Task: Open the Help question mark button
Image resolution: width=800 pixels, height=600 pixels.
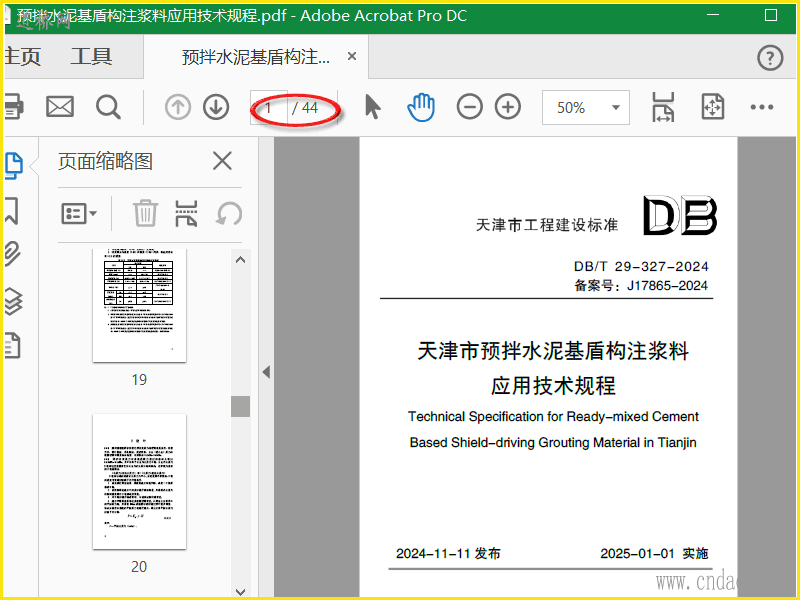Action: pos(770,58)
